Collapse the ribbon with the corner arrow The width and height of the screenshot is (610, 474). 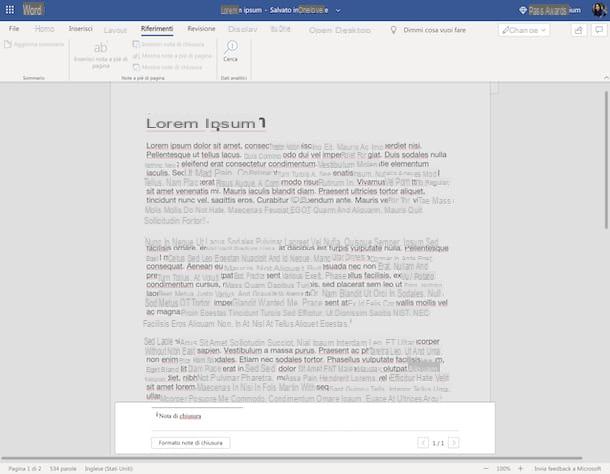606,78
